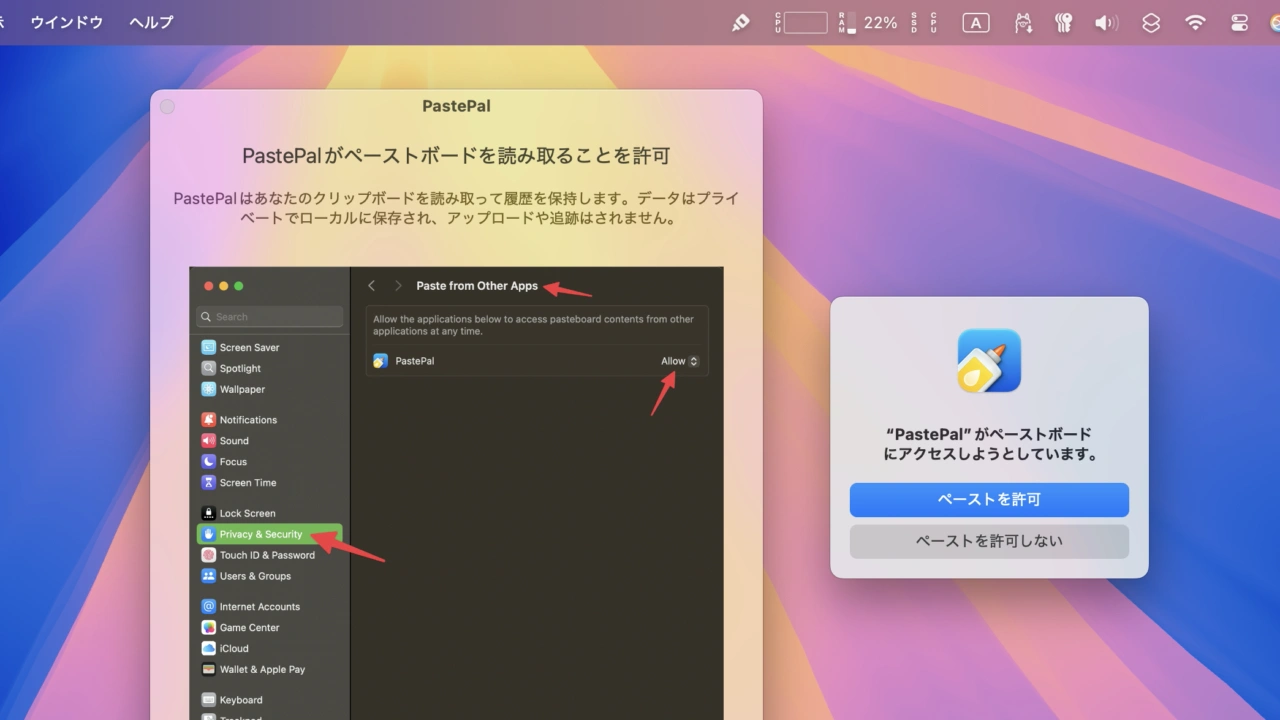
Task: Open PastePal glue icon in menu bar
Action: click(741, 22)
